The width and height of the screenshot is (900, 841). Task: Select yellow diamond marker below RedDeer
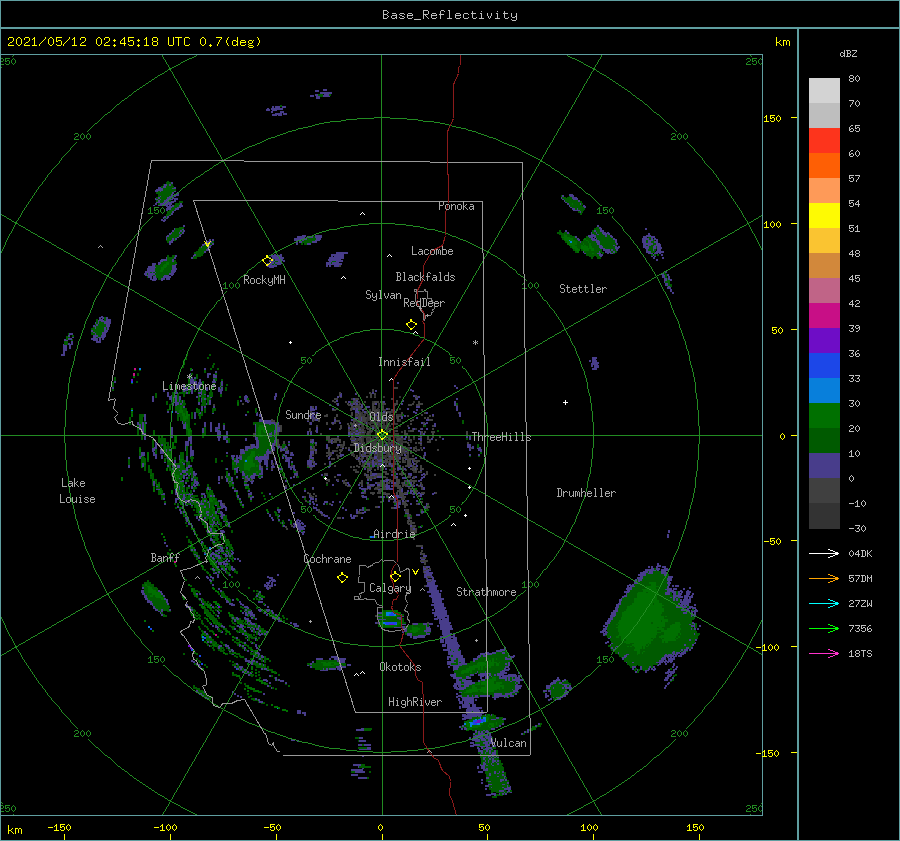click(411, 325)
